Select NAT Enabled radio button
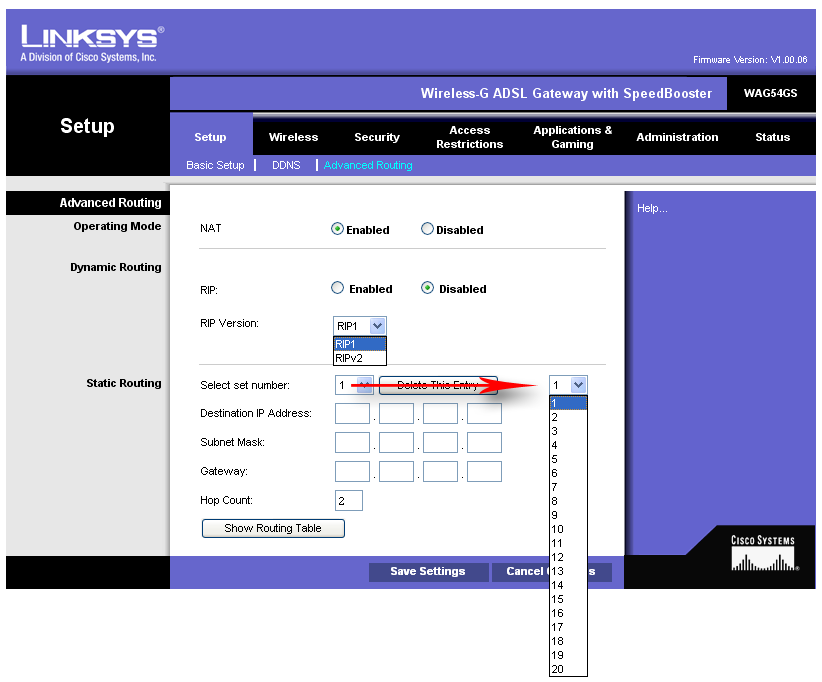This screenshot has height=682, width=822. tap(337, 229)
